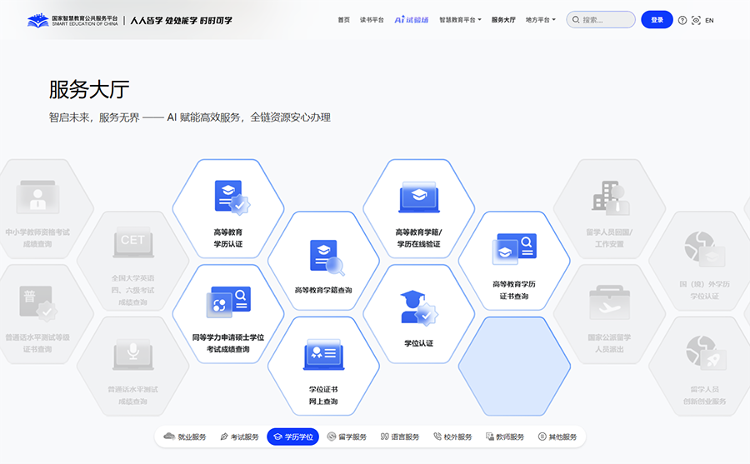This screenshot has width=750, height=464.
Task: Select the 教师服务 category tab
Action: pos(503,437)
